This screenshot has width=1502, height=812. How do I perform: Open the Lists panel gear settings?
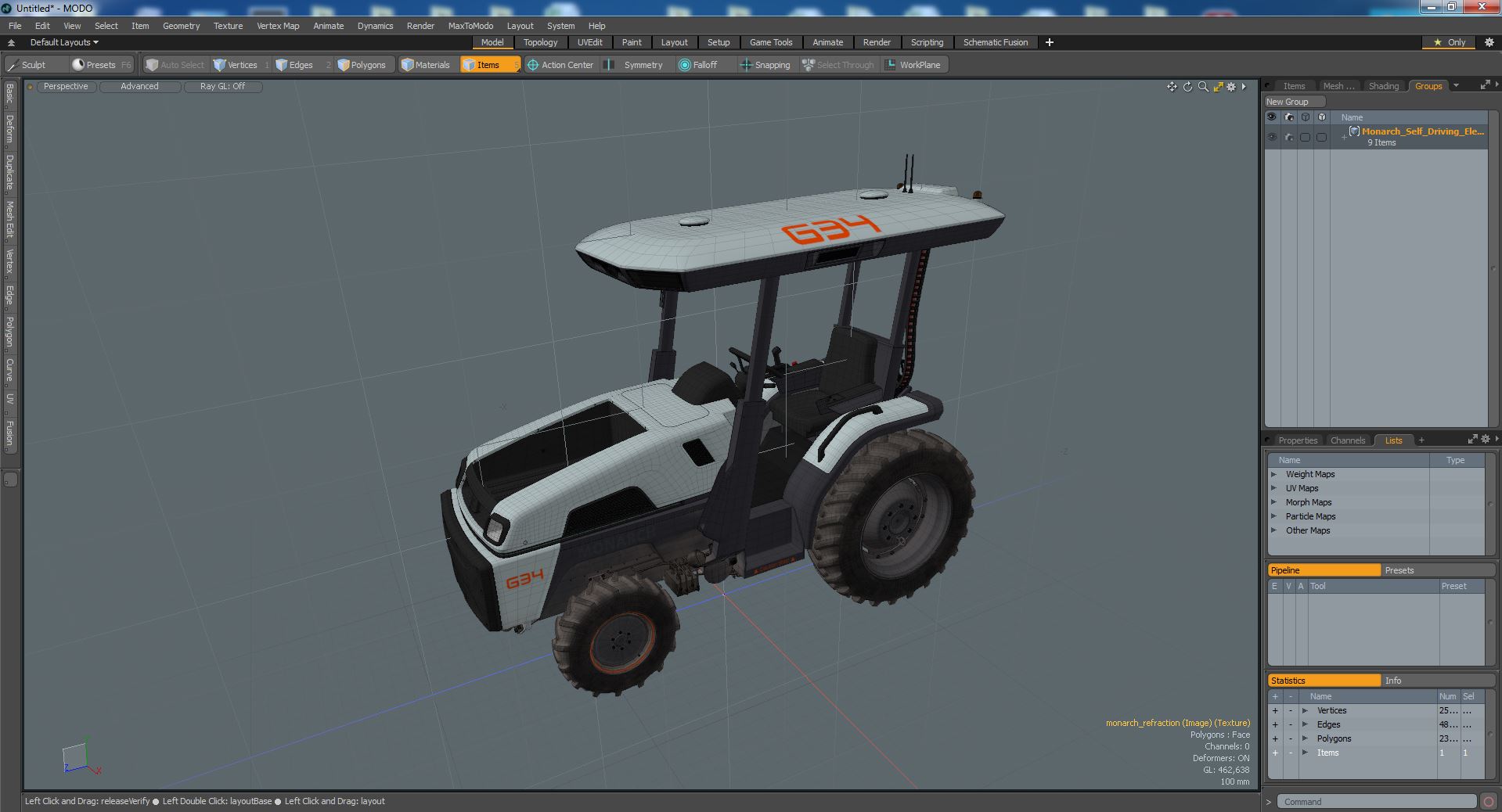(x=1485, y=440)
